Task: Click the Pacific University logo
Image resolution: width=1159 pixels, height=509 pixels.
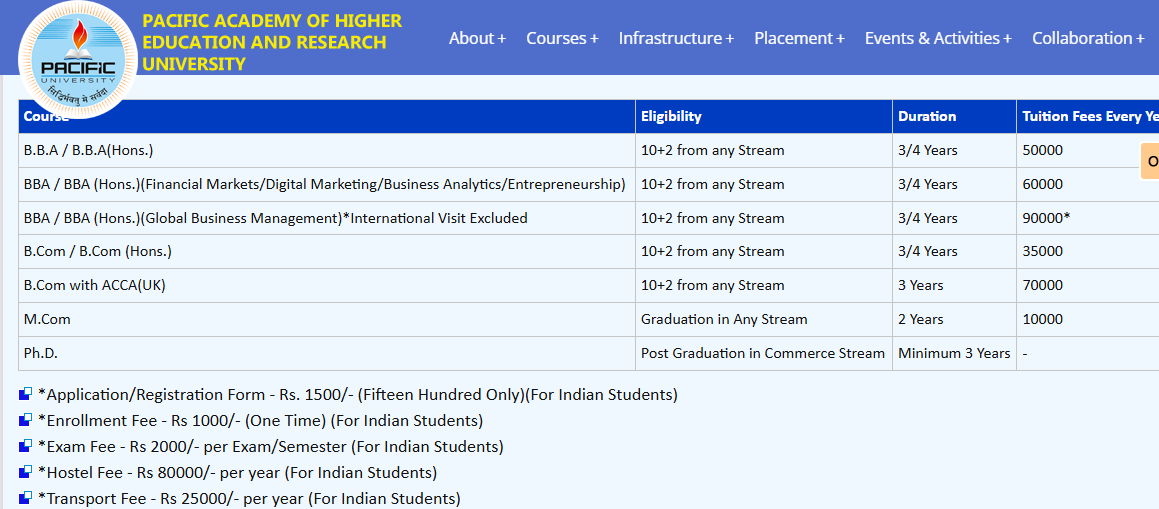Action: [78, 61]
